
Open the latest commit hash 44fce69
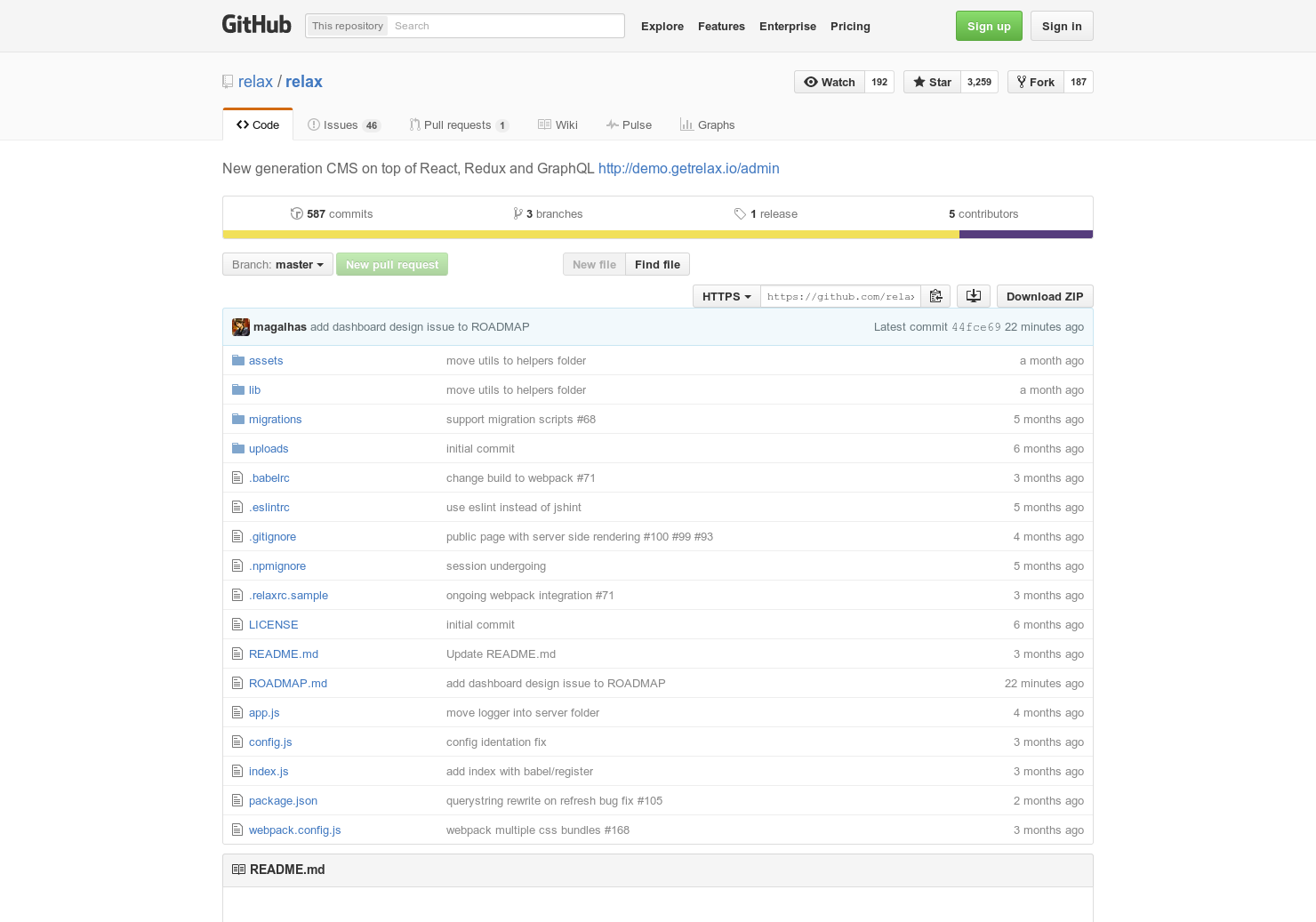pos(976,327)
